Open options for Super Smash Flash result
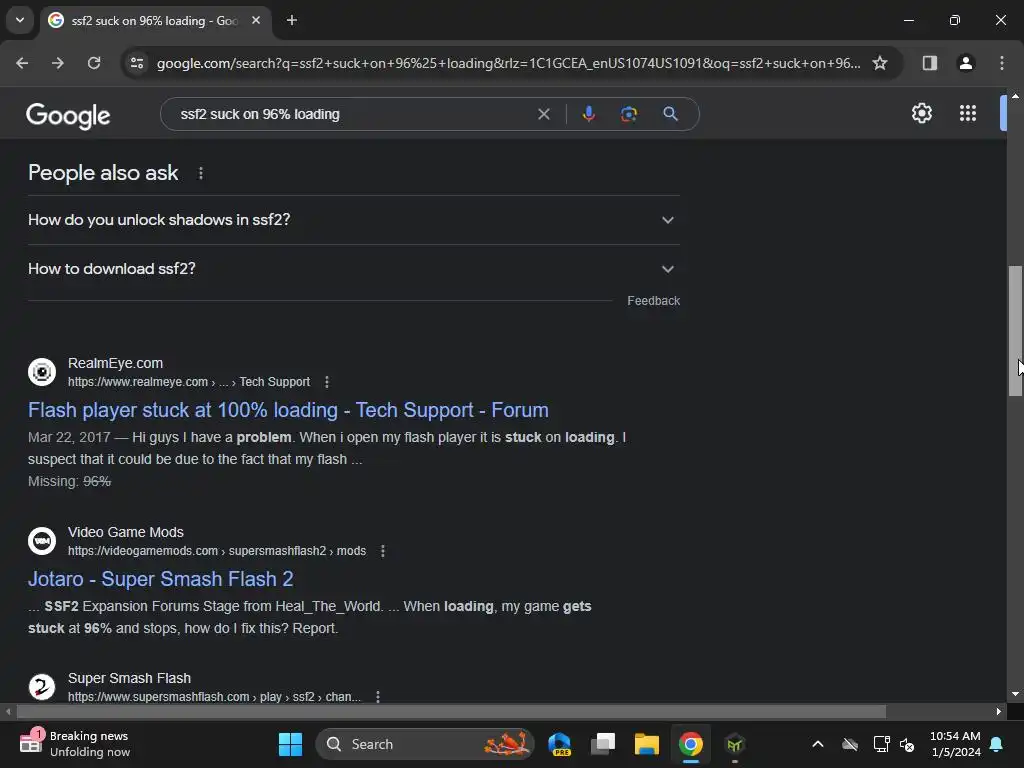Viewport: 1024px width, 768px height. pos(377,697)
